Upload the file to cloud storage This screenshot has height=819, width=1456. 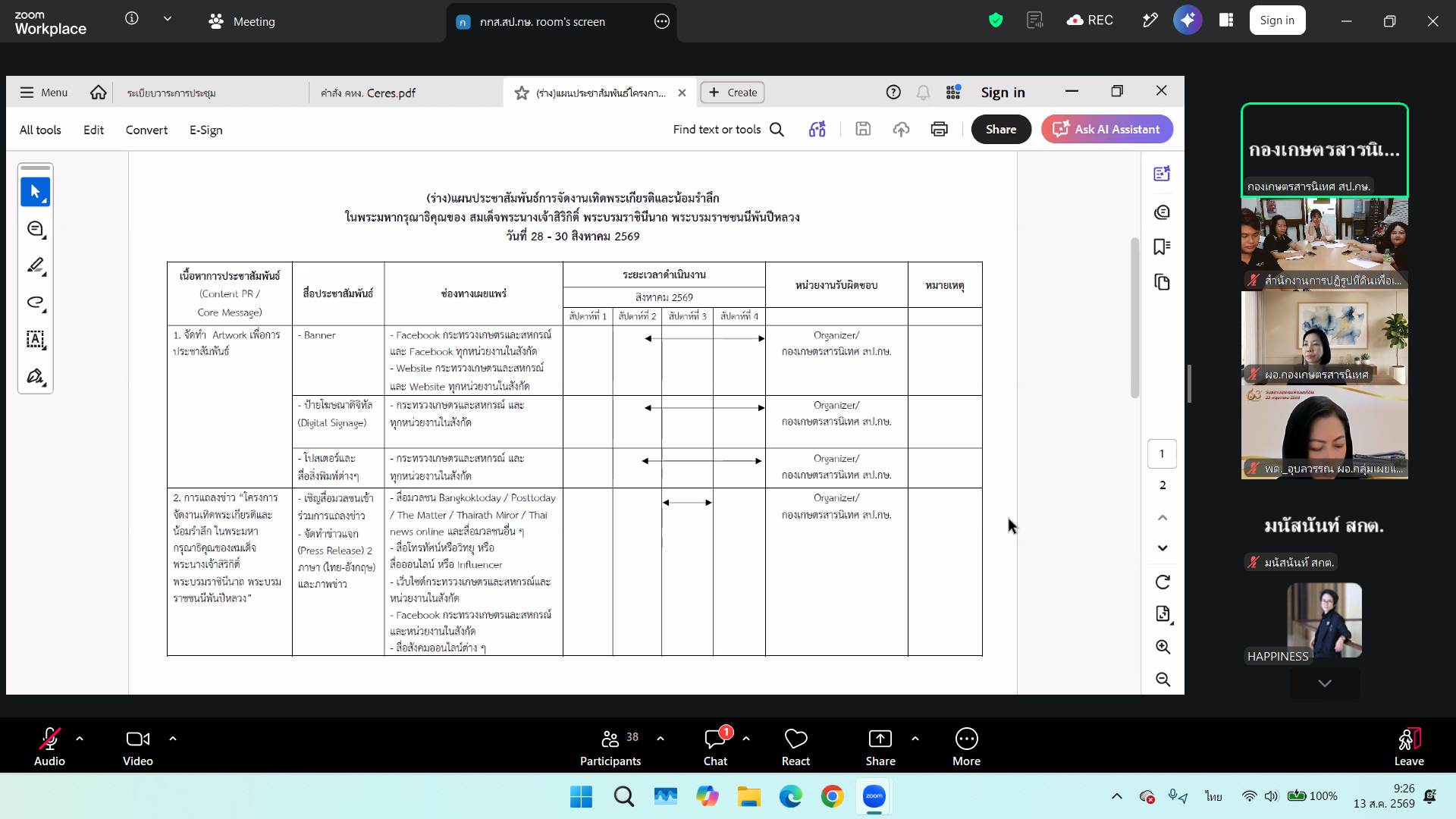pos(901,130)
